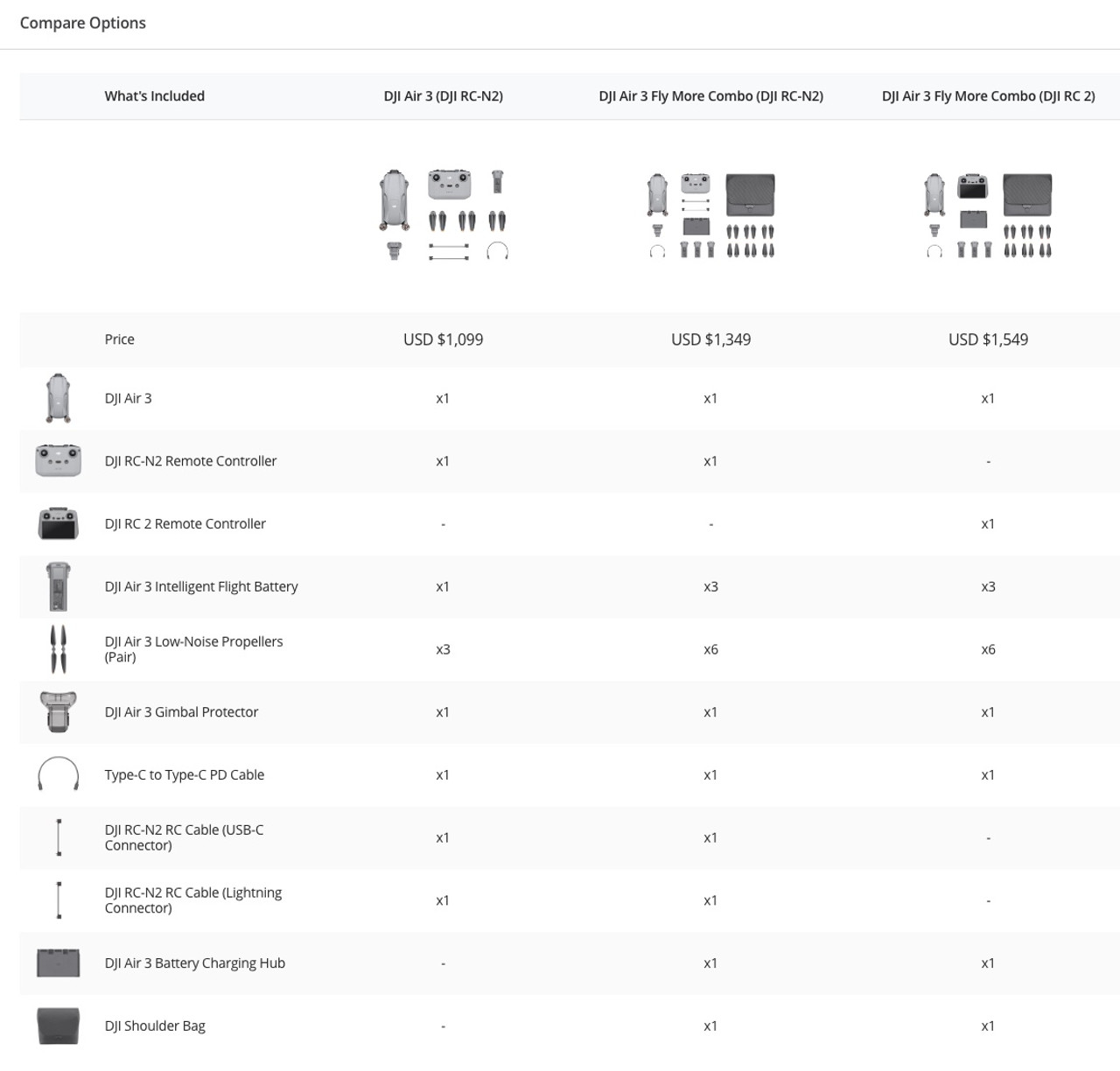This screenshot has width=1120, height=1071.
Task: Click the Type-C to Type-C PD Cable label
Action: [185, 774]
